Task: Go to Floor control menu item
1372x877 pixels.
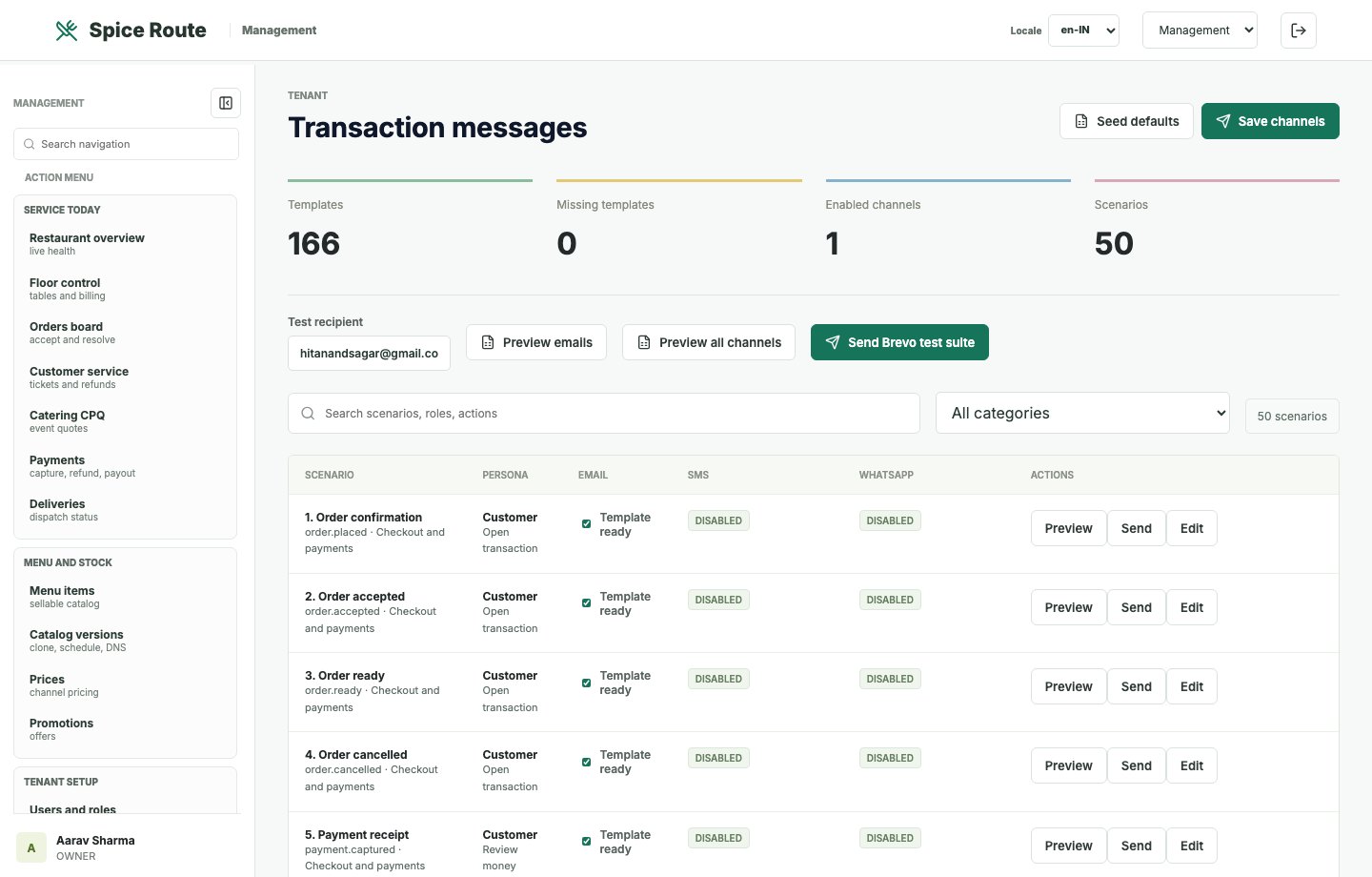Action: tap(125, 289)
